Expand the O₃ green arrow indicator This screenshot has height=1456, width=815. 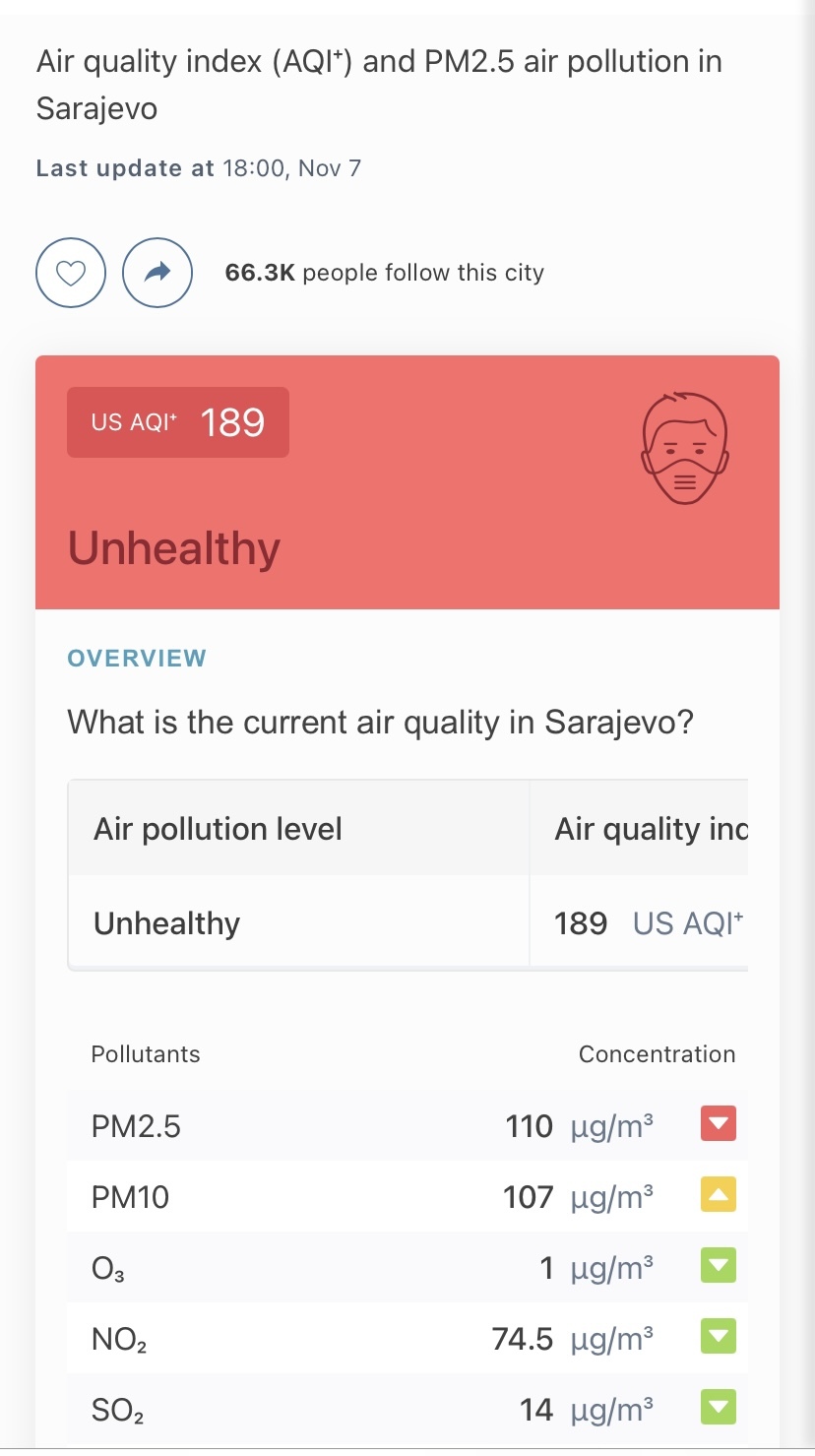[x=719, y=1266]
